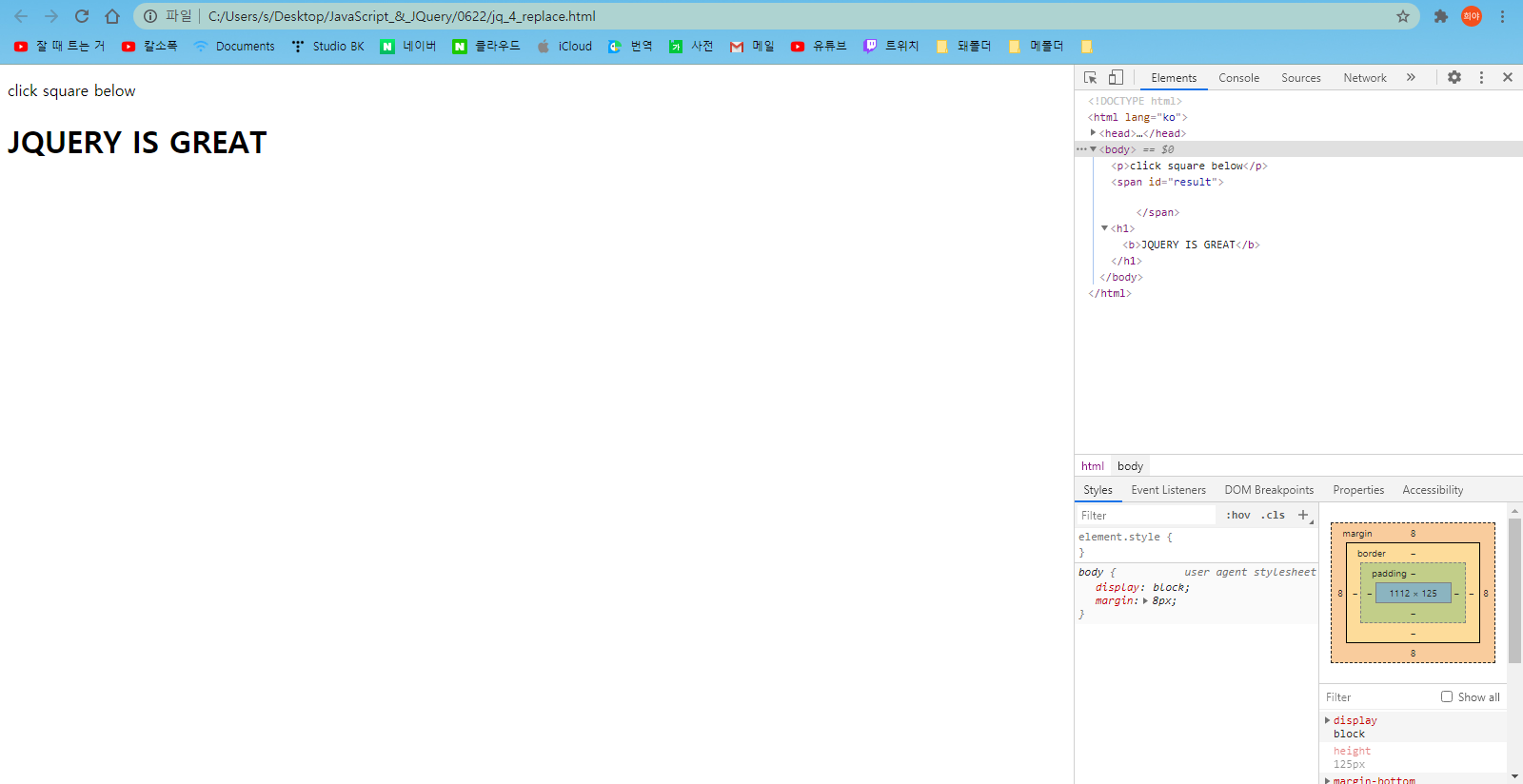
Task: Open Chrome's three-dot menu
Action: (1502, 16)
